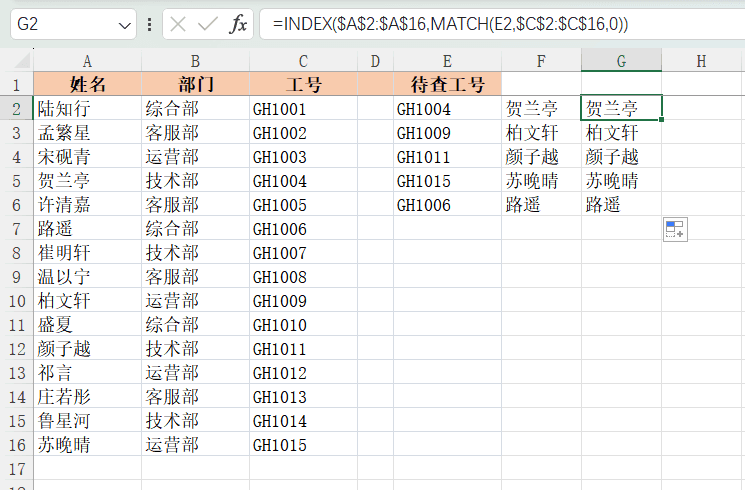Select cell GH1008

[303, 277]
